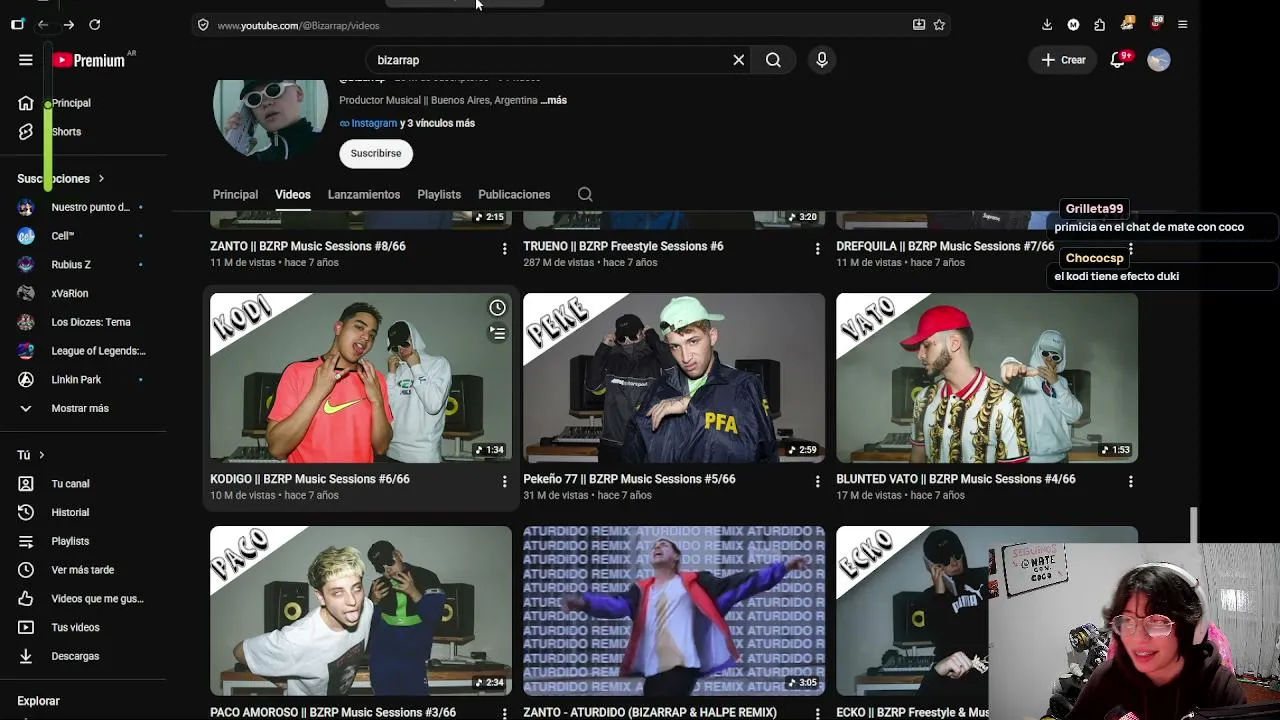Viewport: 1280px width, 720px height.
Task: Start voice search with the microphone
Action: click(x=822, y=60)
